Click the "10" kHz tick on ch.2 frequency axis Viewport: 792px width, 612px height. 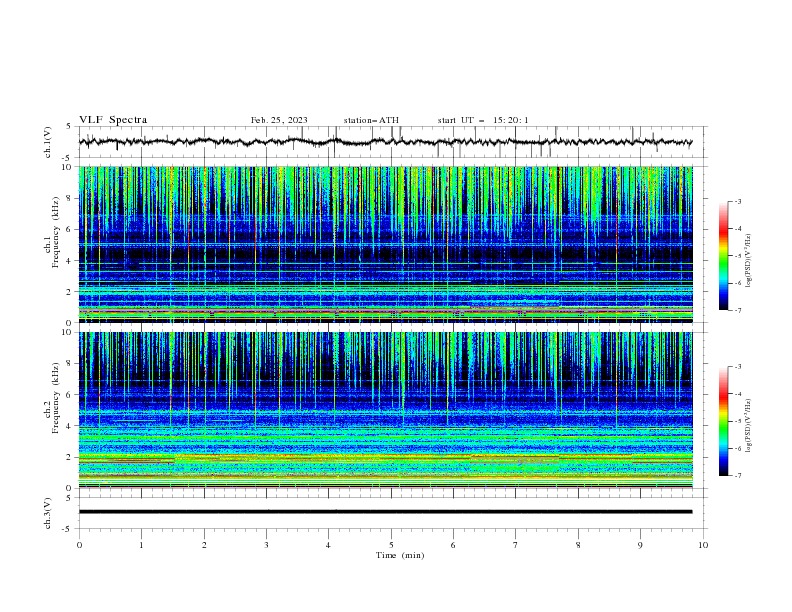[68, 332]
